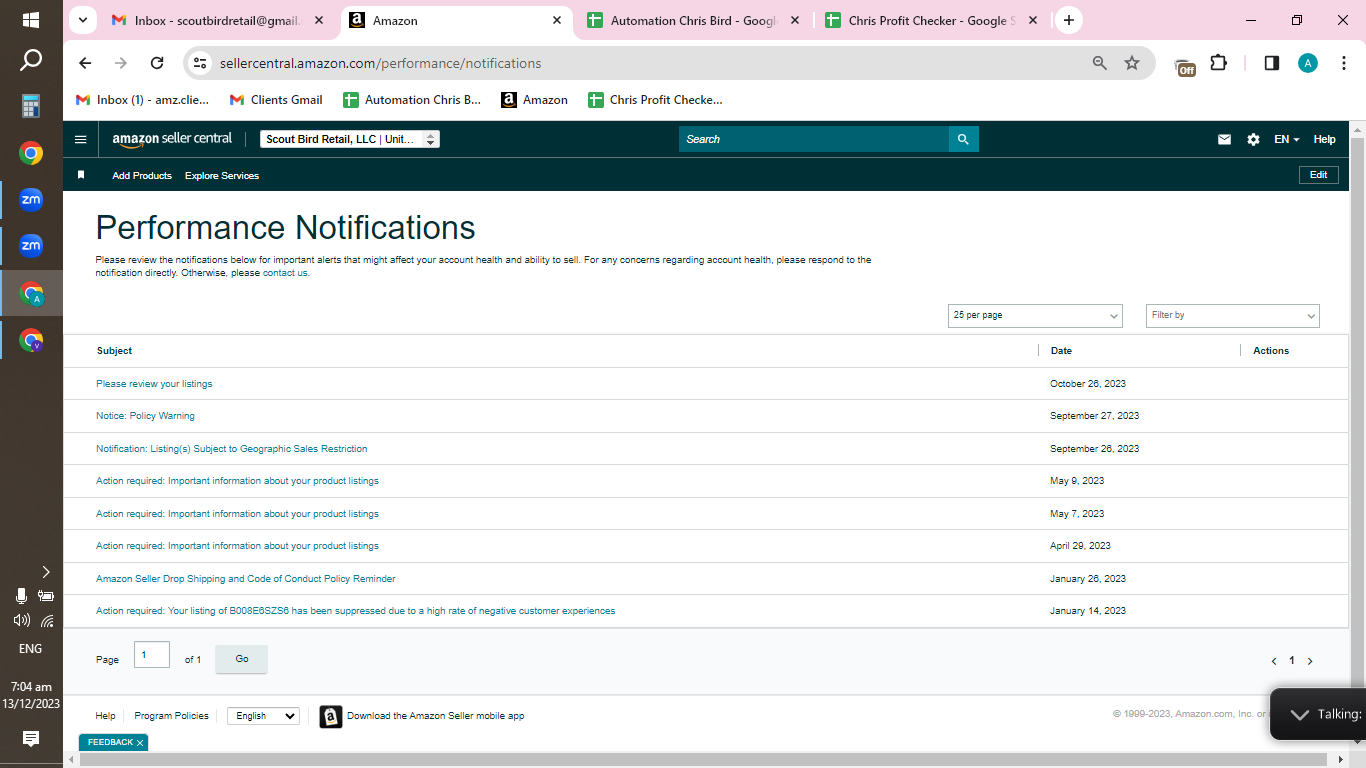Open the 25 per page dropdown
The height and width of the screenshot is (768, 1366).
click(x=1035, y=316)
